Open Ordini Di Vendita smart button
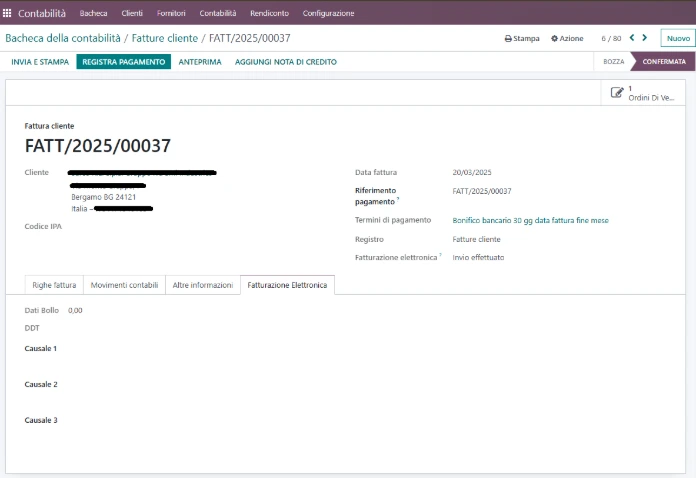The image size is (696, 478). [x=643, y=93]
